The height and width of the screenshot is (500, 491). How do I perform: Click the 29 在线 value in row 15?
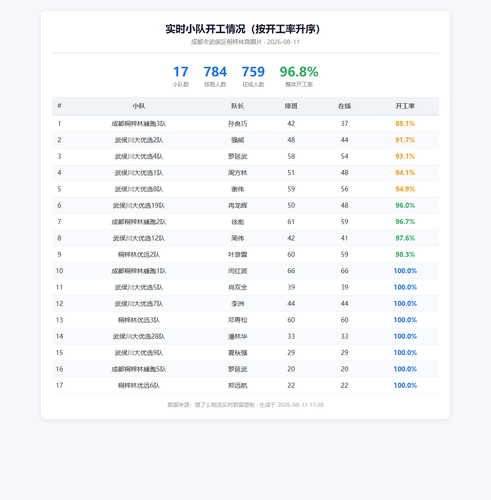[344, 352]
